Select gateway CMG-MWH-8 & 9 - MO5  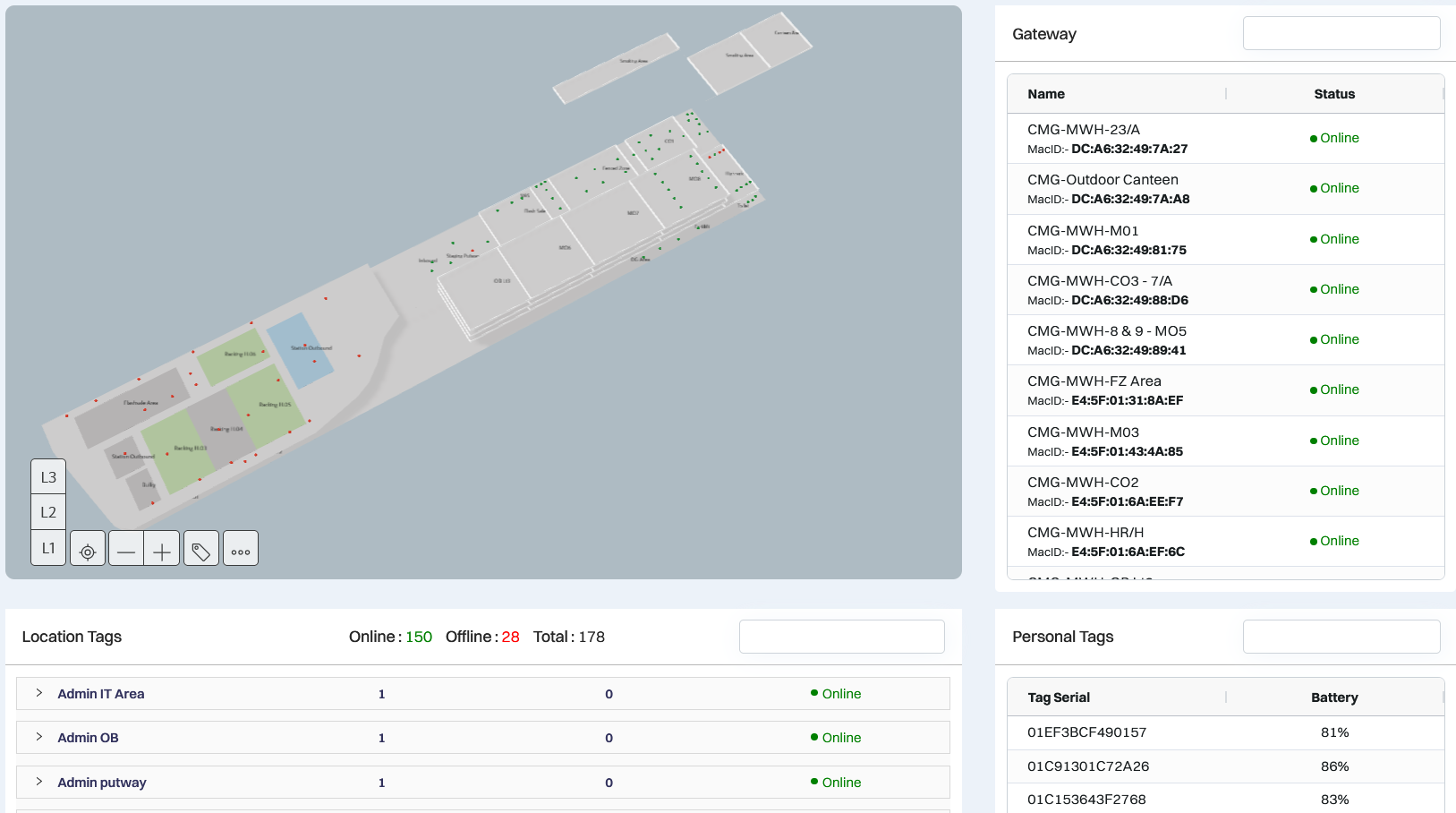pyautogui.click(x=1226, y=340)
